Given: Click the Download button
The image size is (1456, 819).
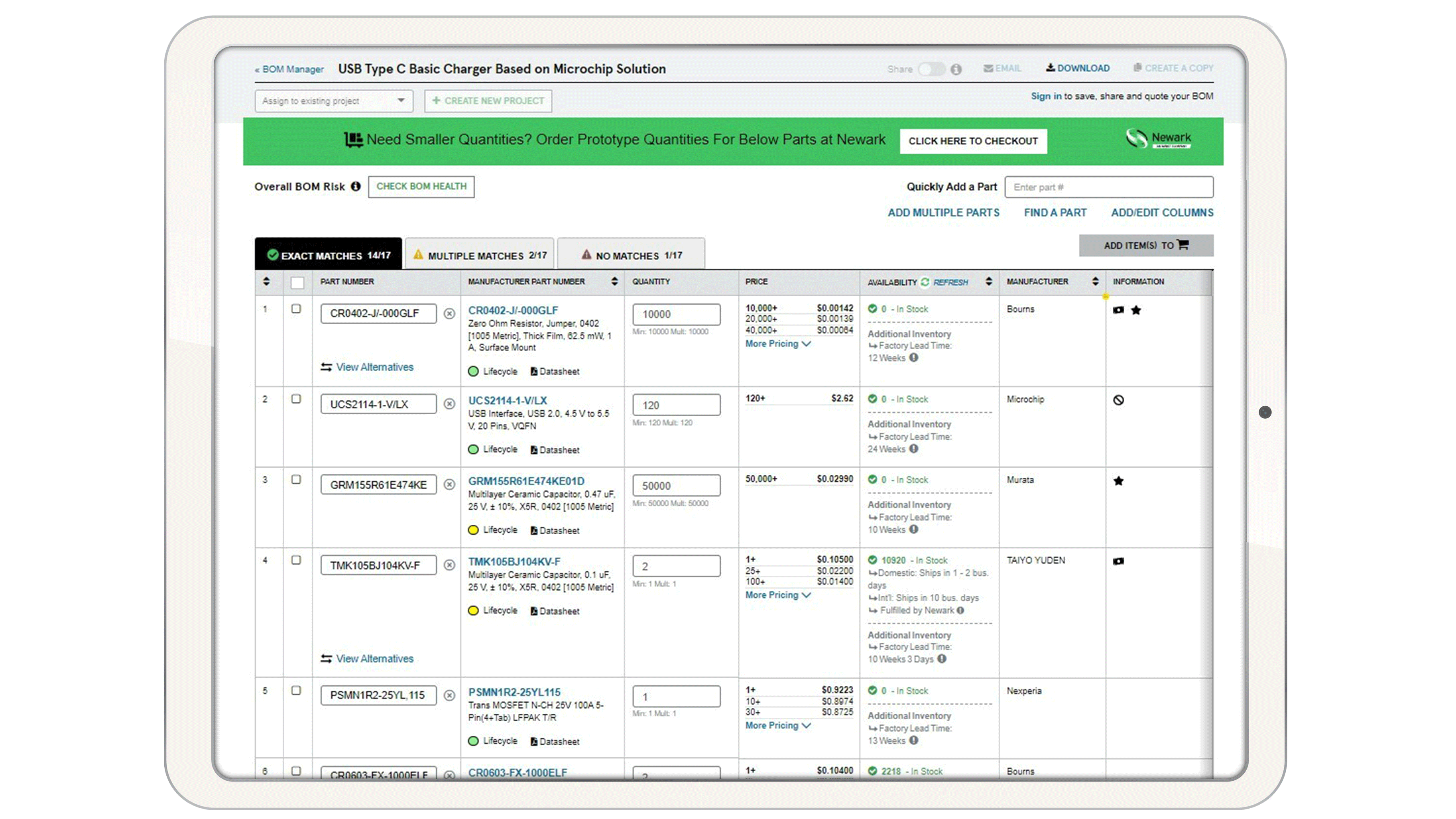Looking at the screenshot, I should point(1078,69).
